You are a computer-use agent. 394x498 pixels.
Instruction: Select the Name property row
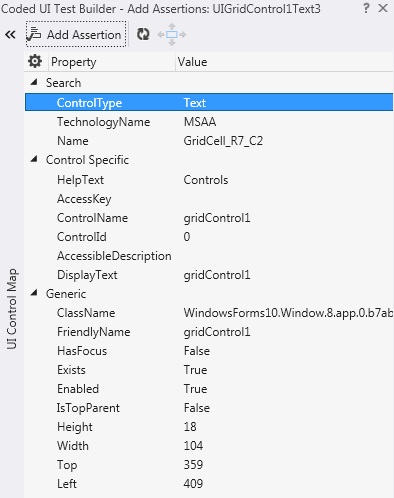point(209,141)
